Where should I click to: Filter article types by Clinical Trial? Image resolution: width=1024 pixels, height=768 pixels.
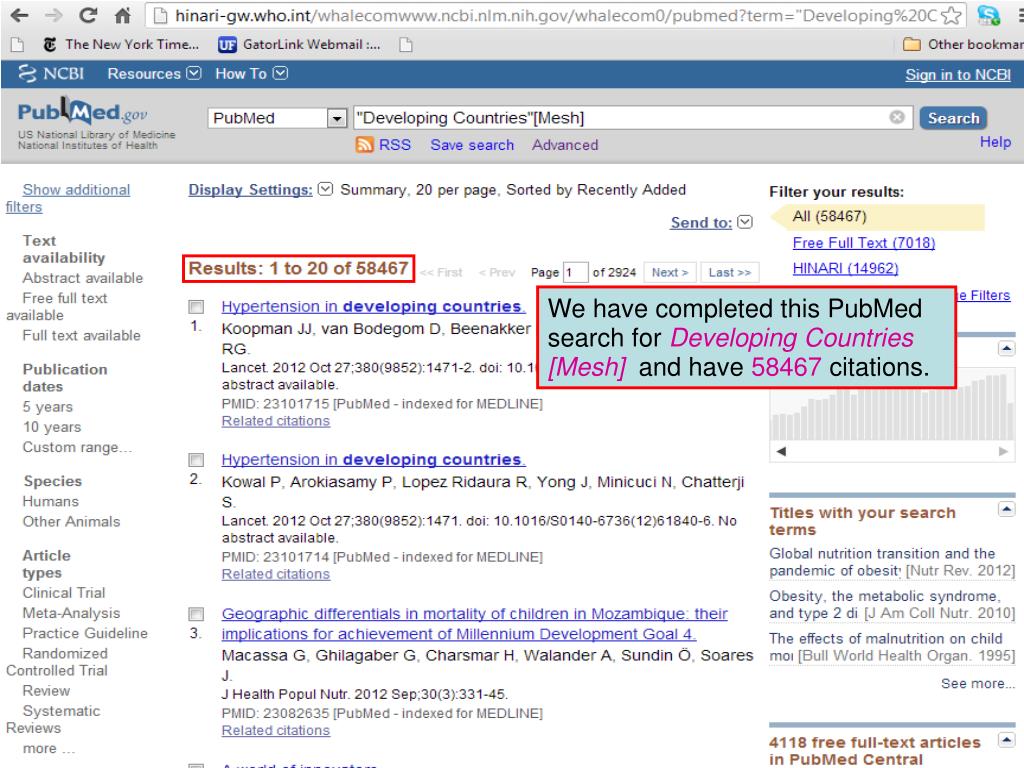[64, 593]
